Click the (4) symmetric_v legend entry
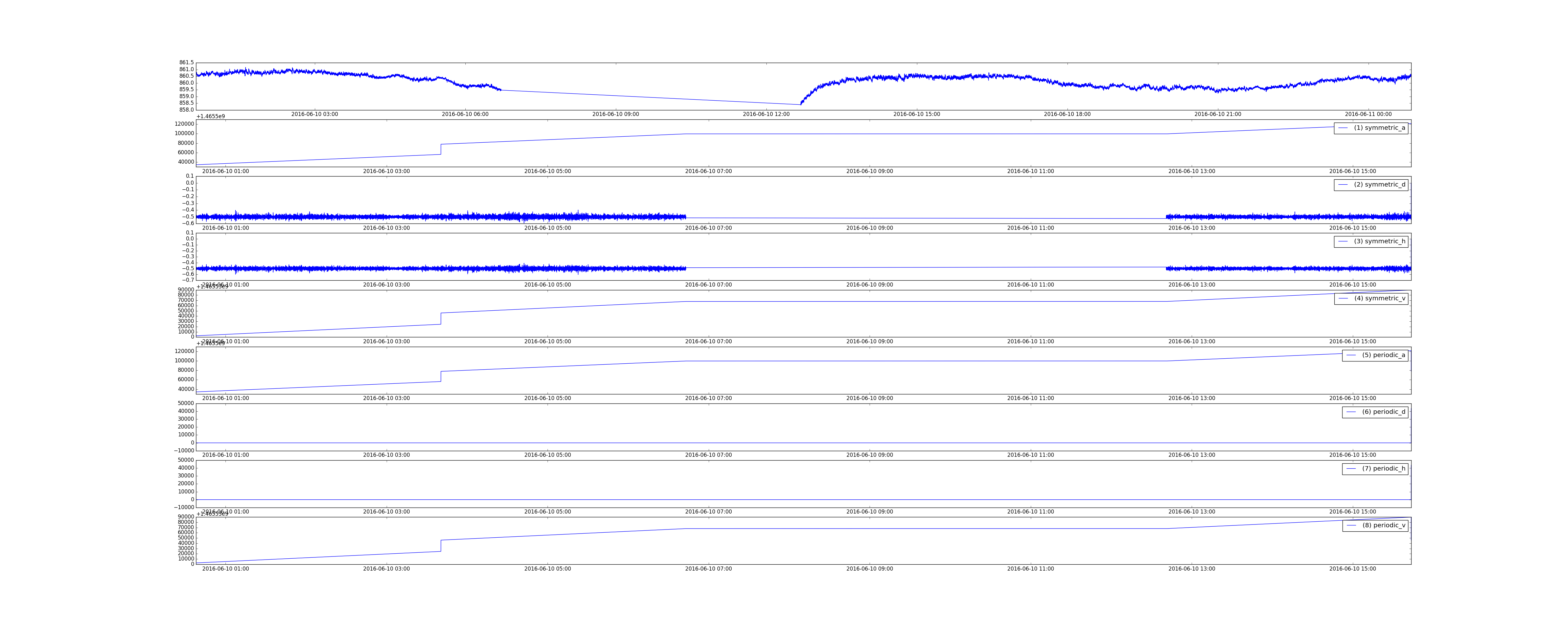 [1371, 298]
